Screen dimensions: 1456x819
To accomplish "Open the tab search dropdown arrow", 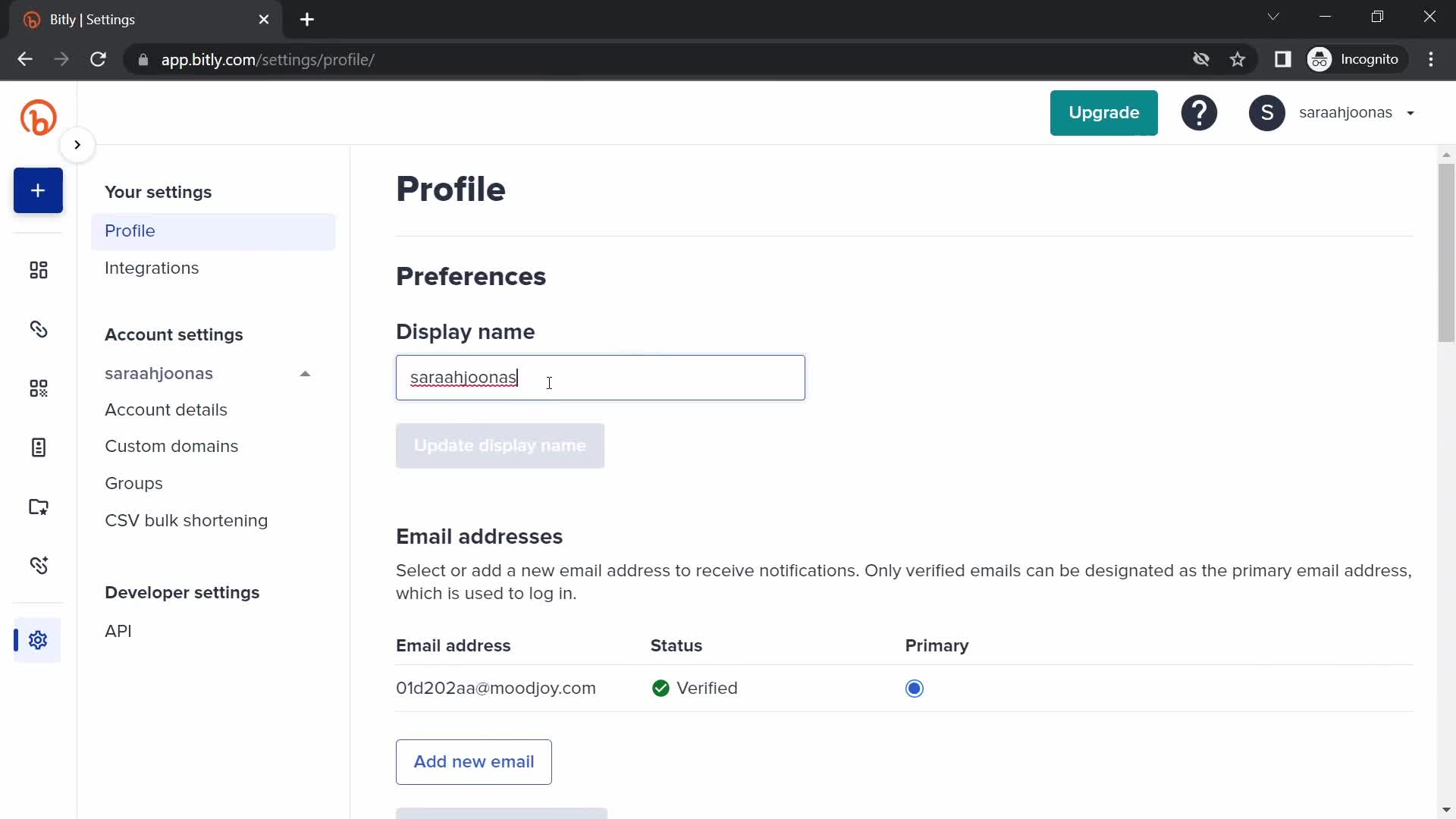I will [1273, 17].
